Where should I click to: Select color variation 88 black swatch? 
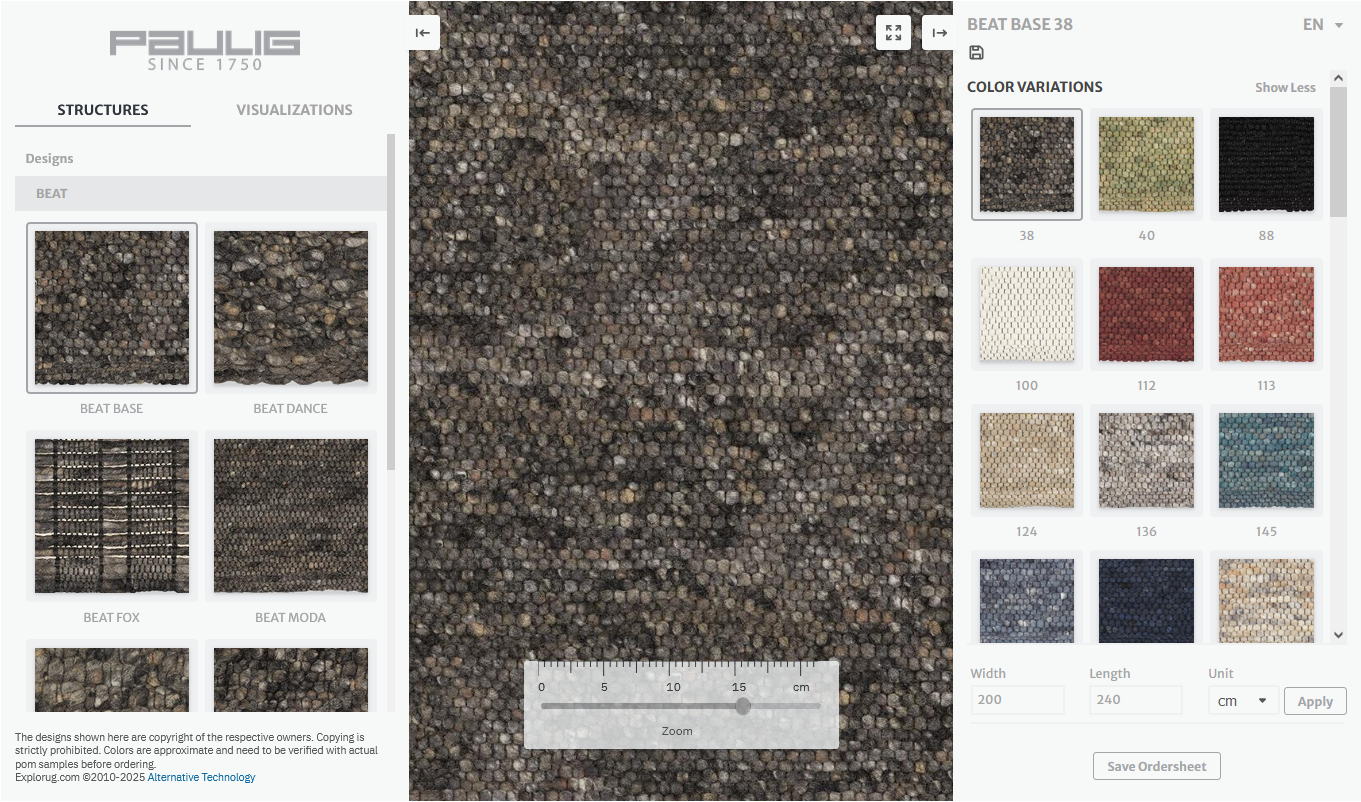tap(1266, 164)
